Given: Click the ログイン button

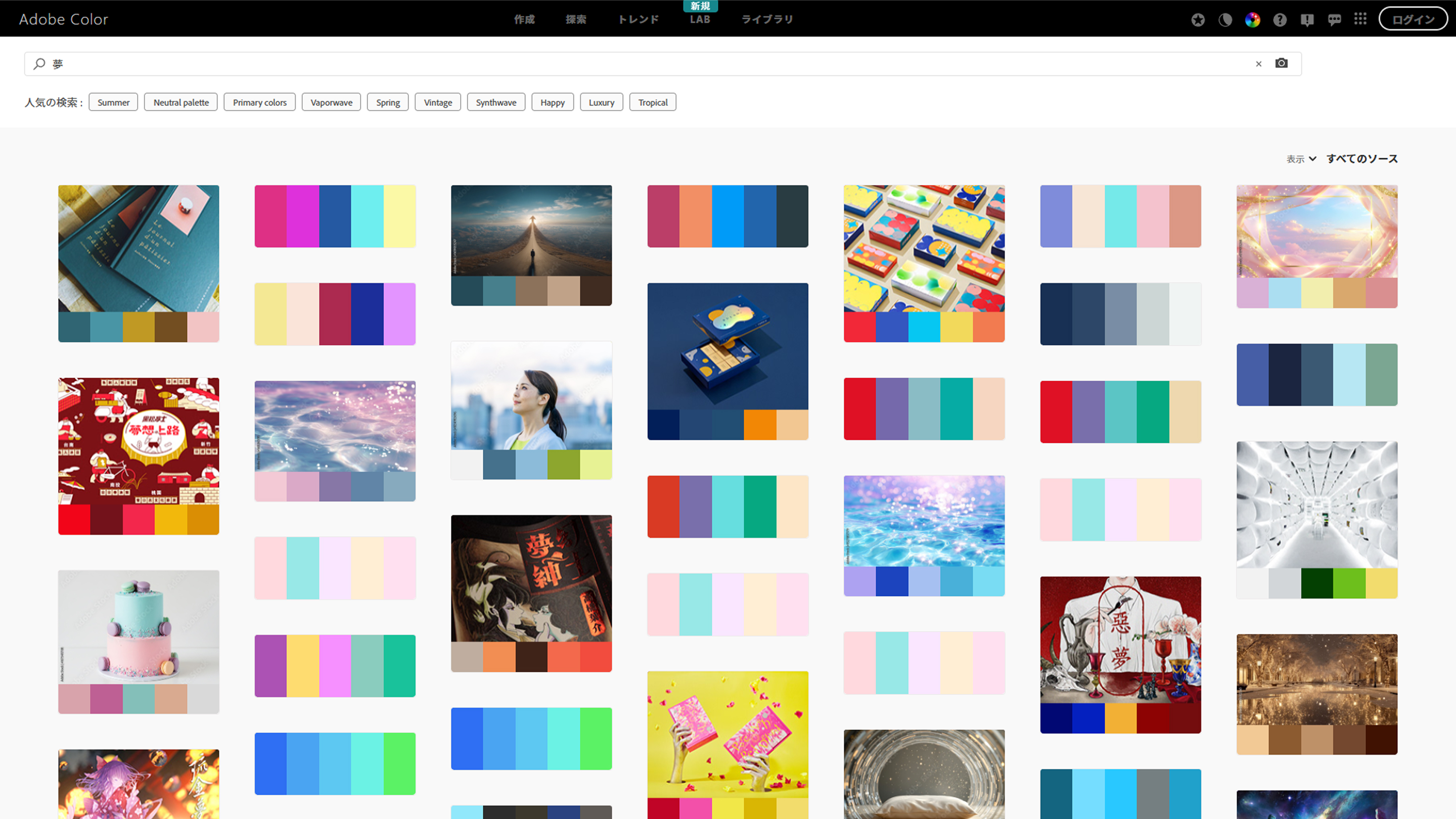Looking at the screenshot, I should pyautogui.click(x=1413, y=20).
